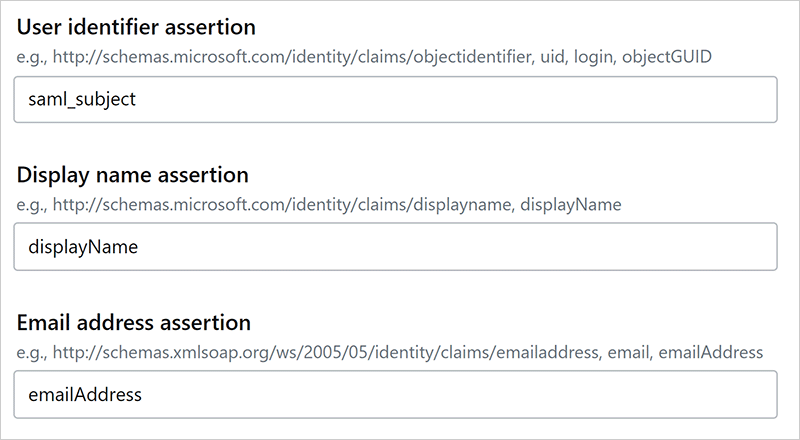Click the "Display name assertion" heading label
Image resolution: width=800 pixels, height=440 pixels.
tap(133, 175)
